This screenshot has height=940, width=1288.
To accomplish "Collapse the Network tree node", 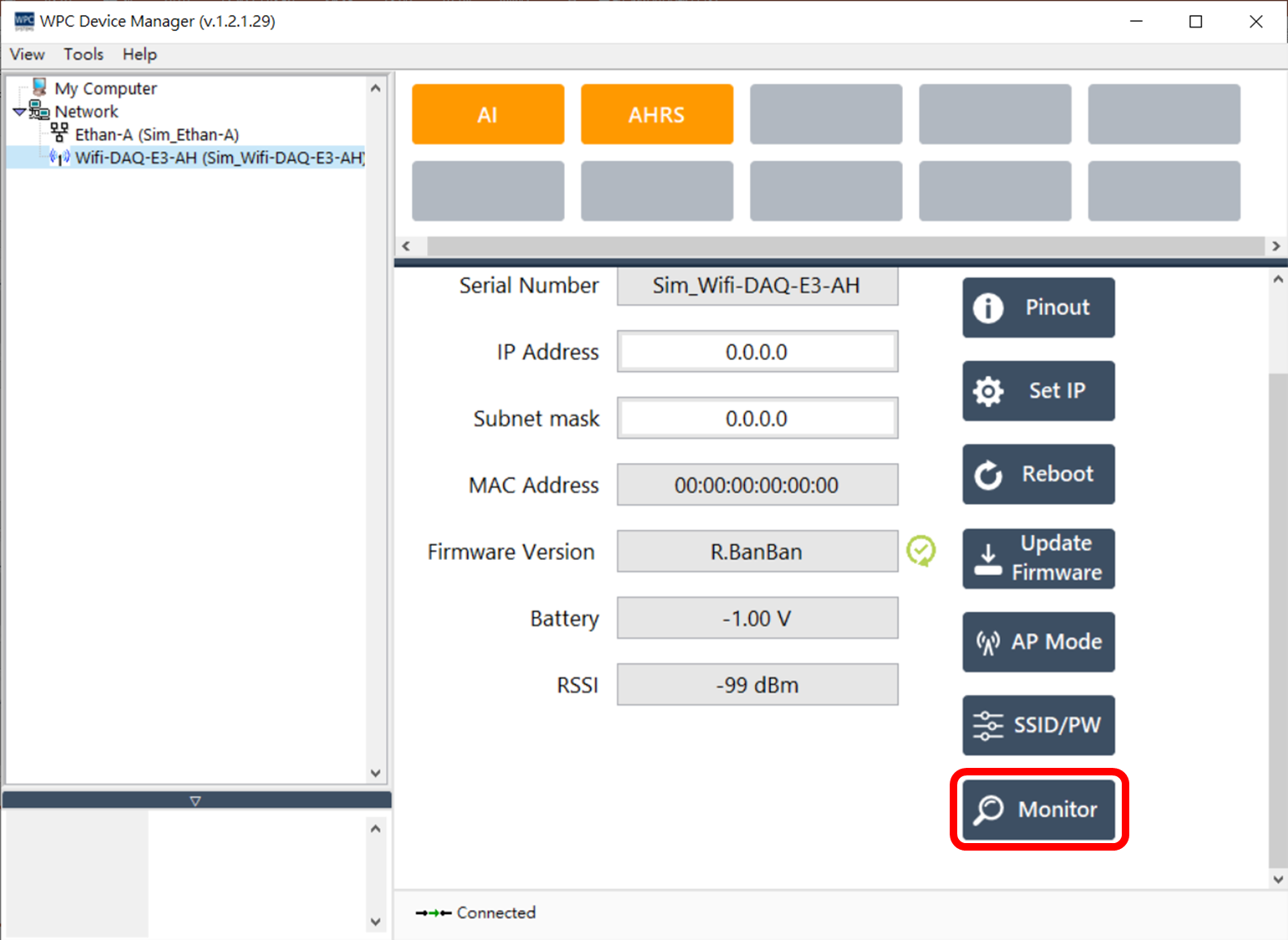I will [19, 112].
